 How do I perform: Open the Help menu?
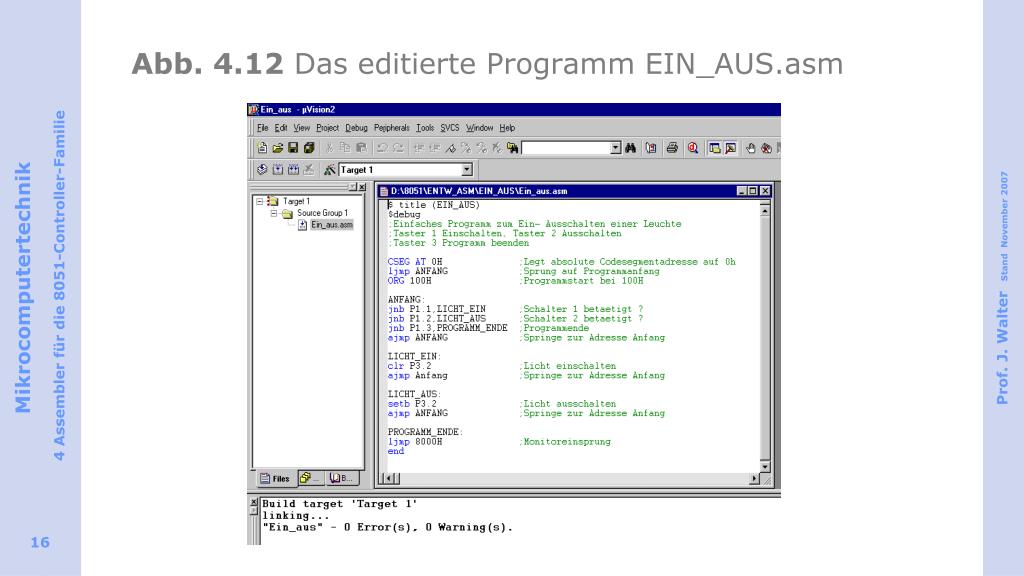(507, 128)
